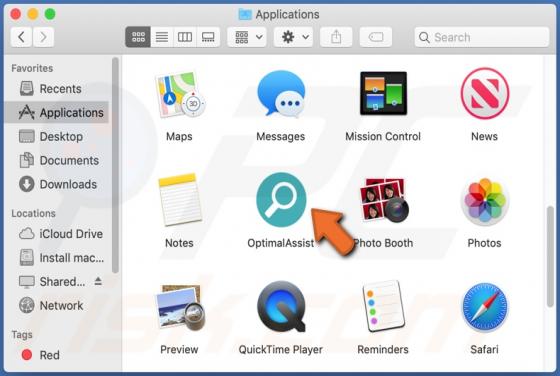Select the Red tag in the sidebar
560x376 pixels.
click(x=57, y=355)
